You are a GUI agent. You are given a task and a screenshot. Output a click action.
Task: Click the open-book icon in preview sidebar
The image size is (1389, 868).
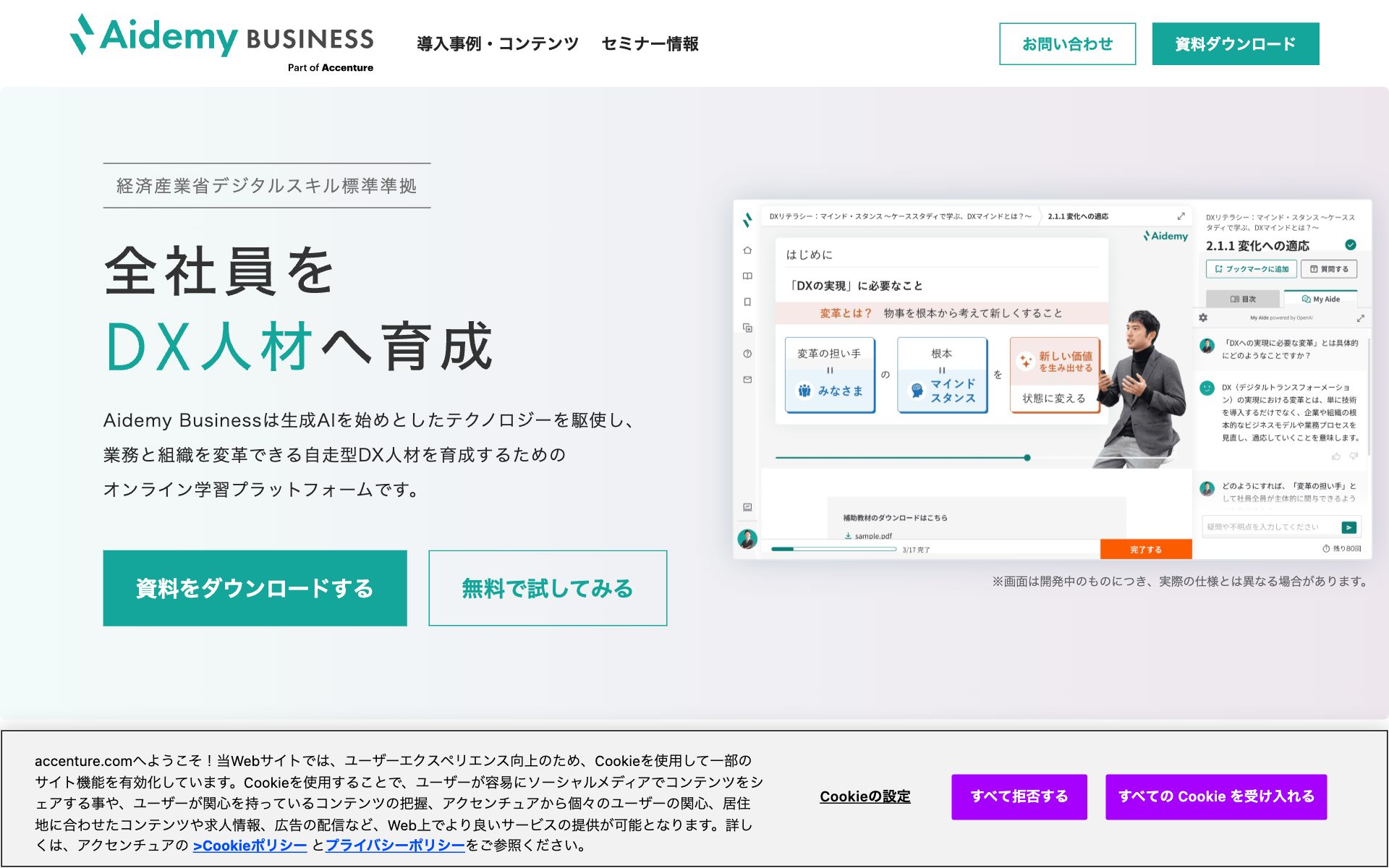pyautogui.click(x=747, y=276)
